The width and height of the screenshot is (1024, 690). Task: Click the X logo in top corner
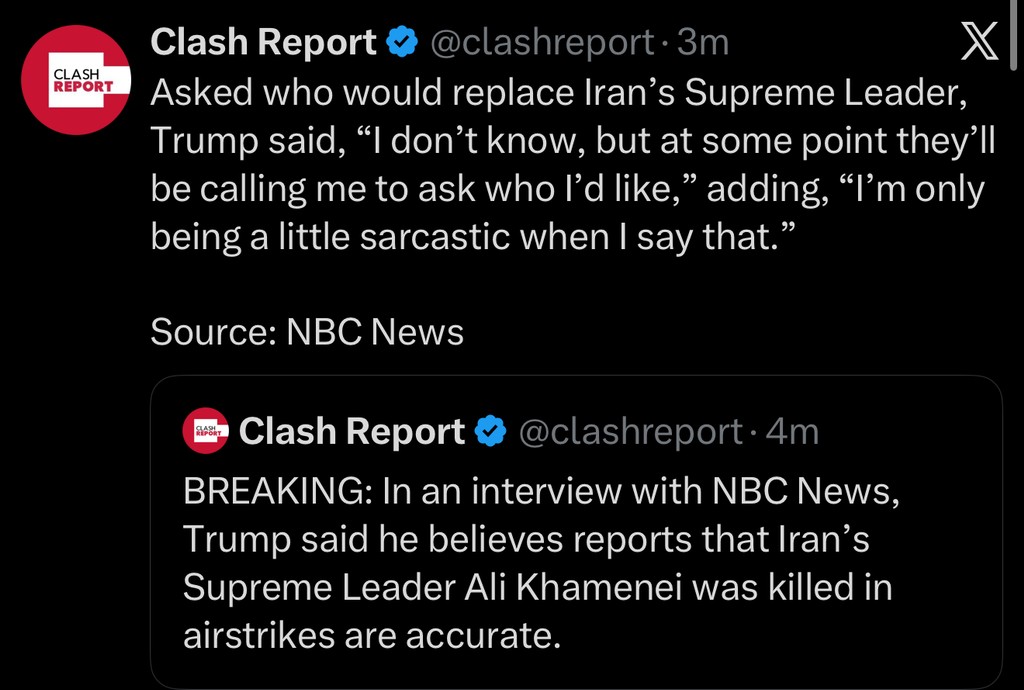coord(979,41)
